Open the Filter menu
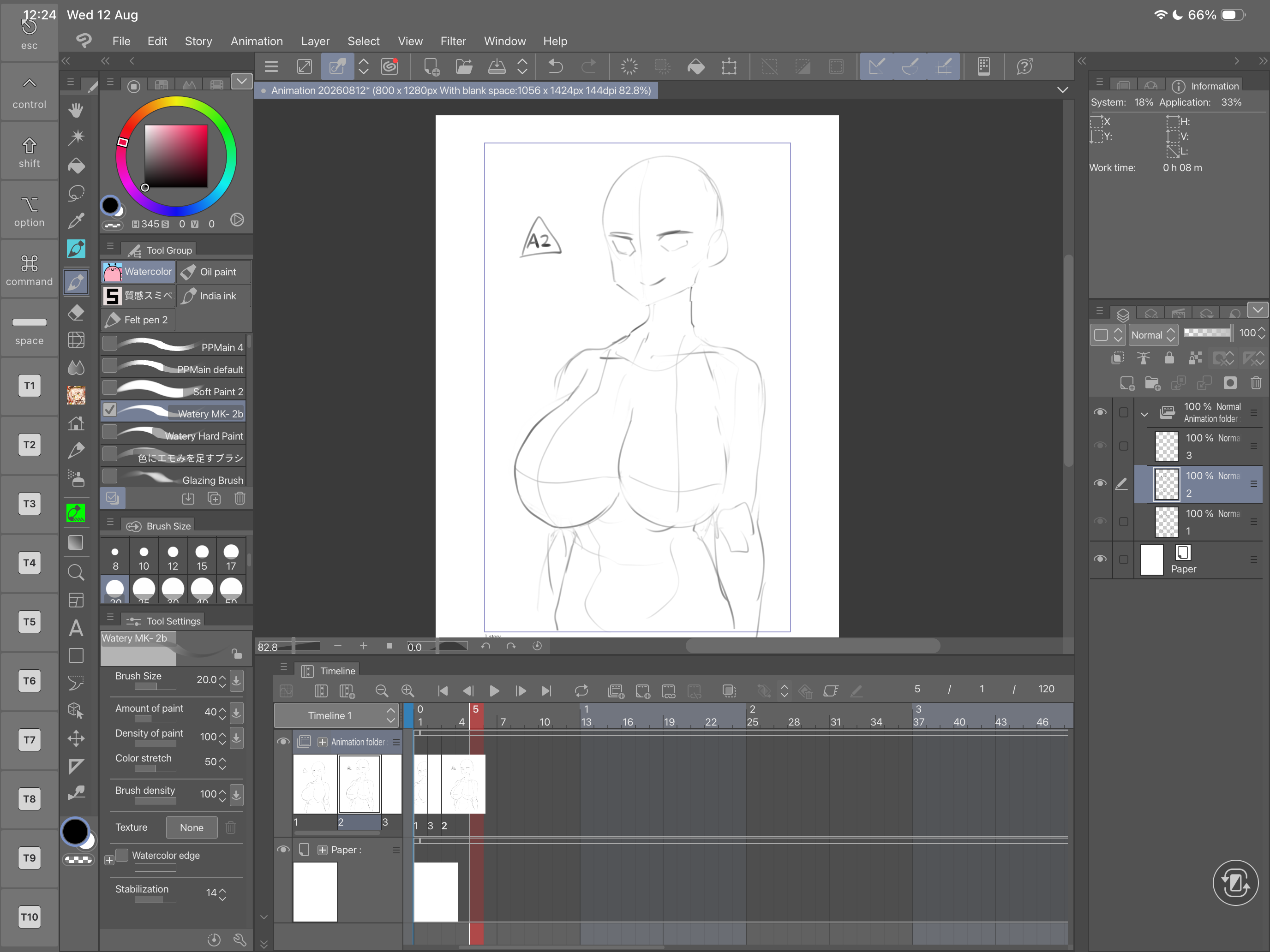The height and width of the screenshot is (952, 1270). tap(453, 42)
